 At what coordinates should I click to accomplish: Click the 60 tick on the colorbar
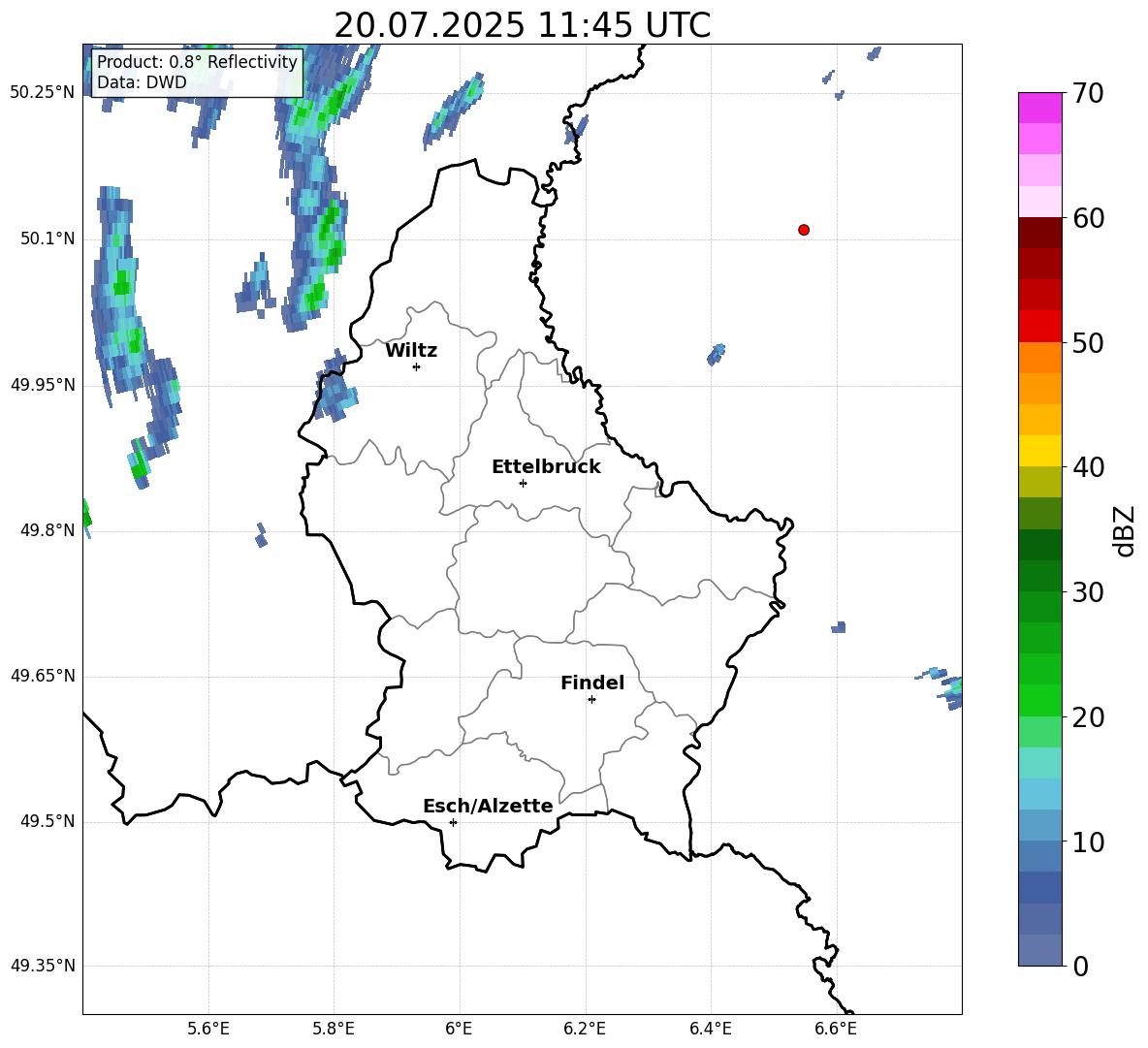[1088, 218]
